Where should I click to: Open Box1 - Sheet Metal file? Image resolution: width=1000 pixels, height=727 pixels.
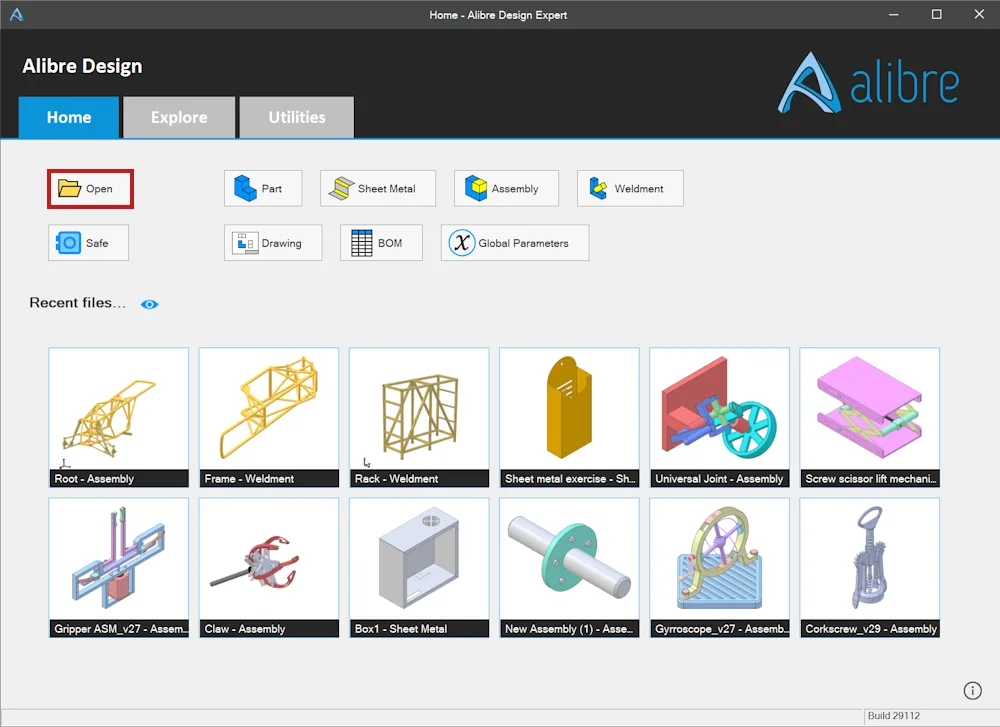coord(419,568)
